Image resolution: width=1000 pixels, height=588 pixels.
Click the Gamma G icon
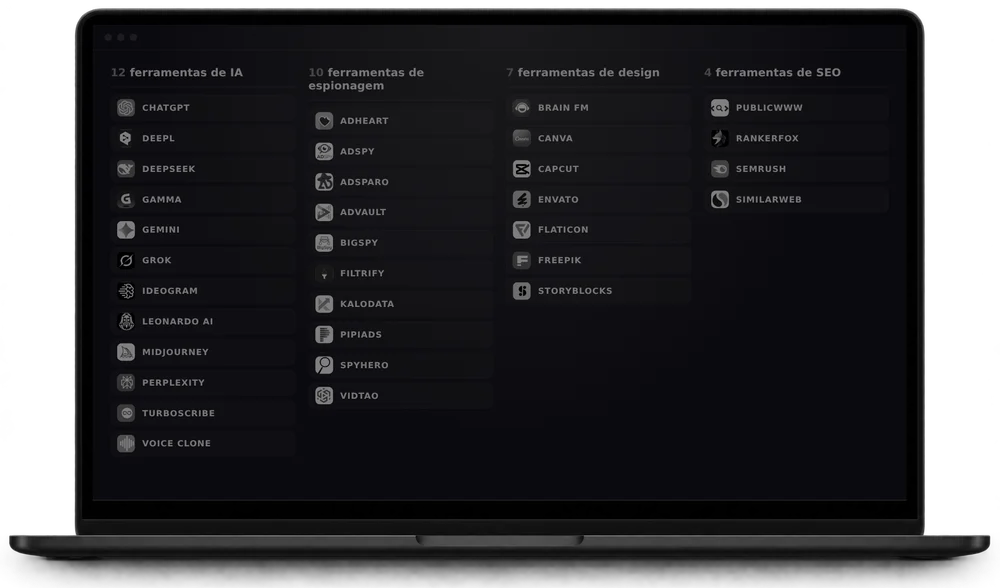(126, 199)
